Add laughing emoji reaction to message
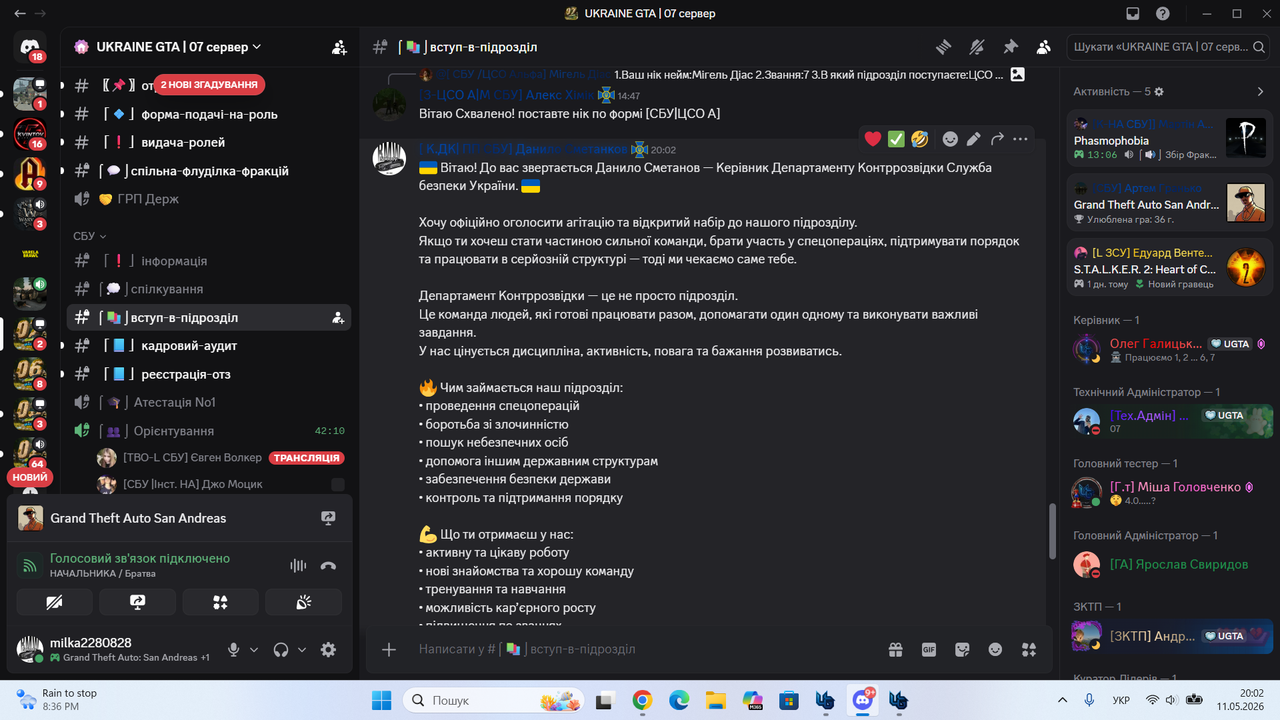 [920, 139]
